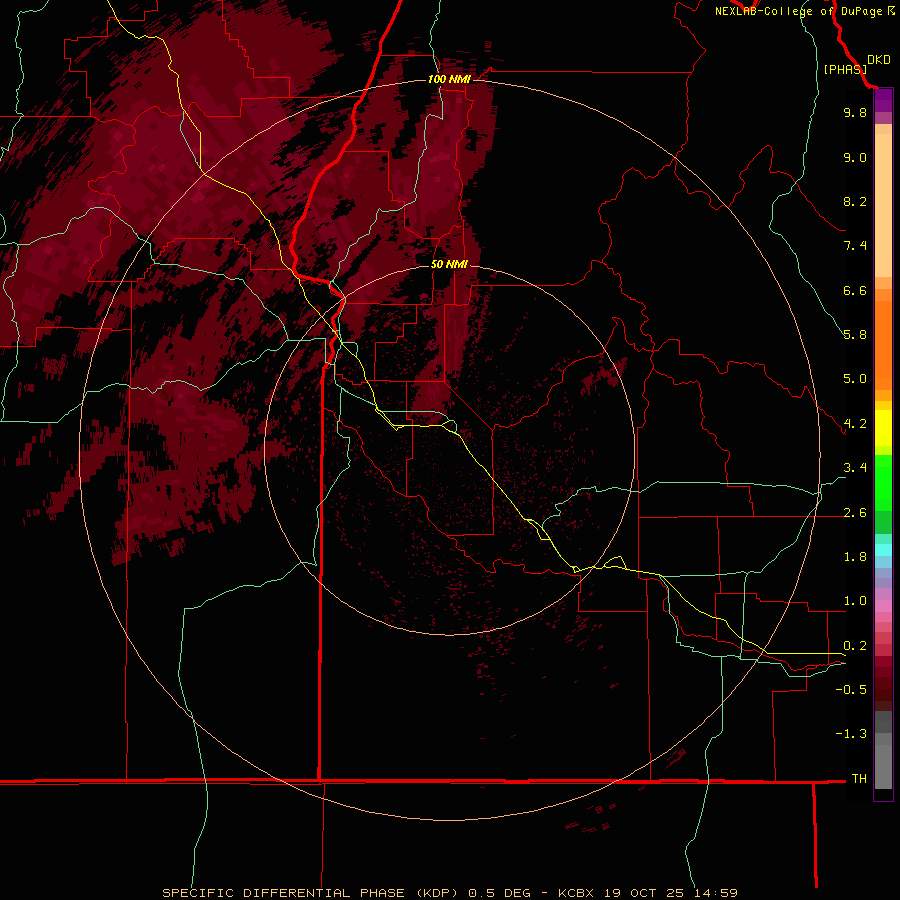Click the -0.5 legend value
Screen dimensions: 900x900
(x=851, y=690)
